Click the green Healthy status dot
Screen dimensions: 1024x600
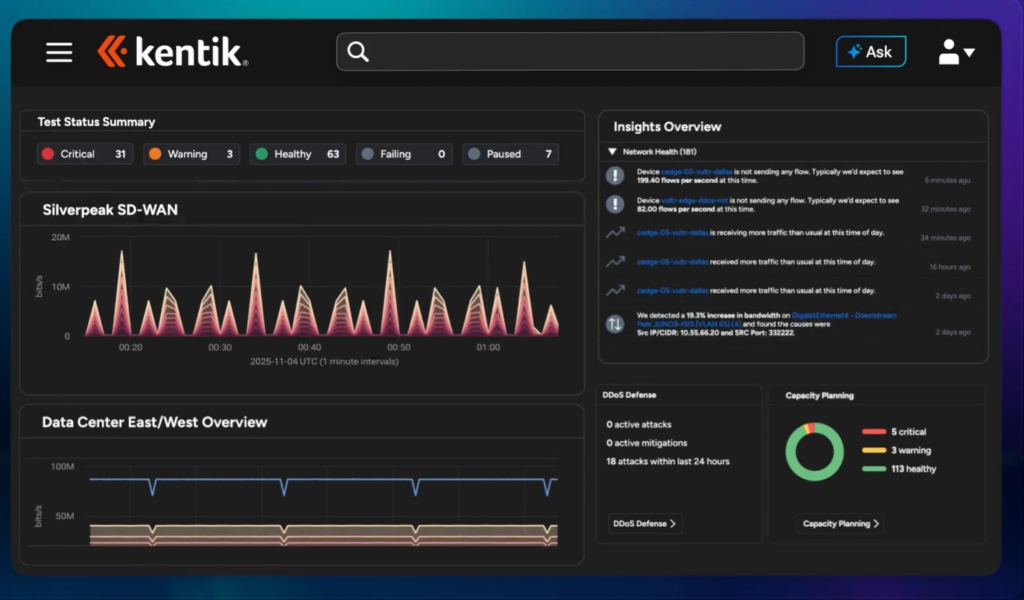tap(262, 154)
